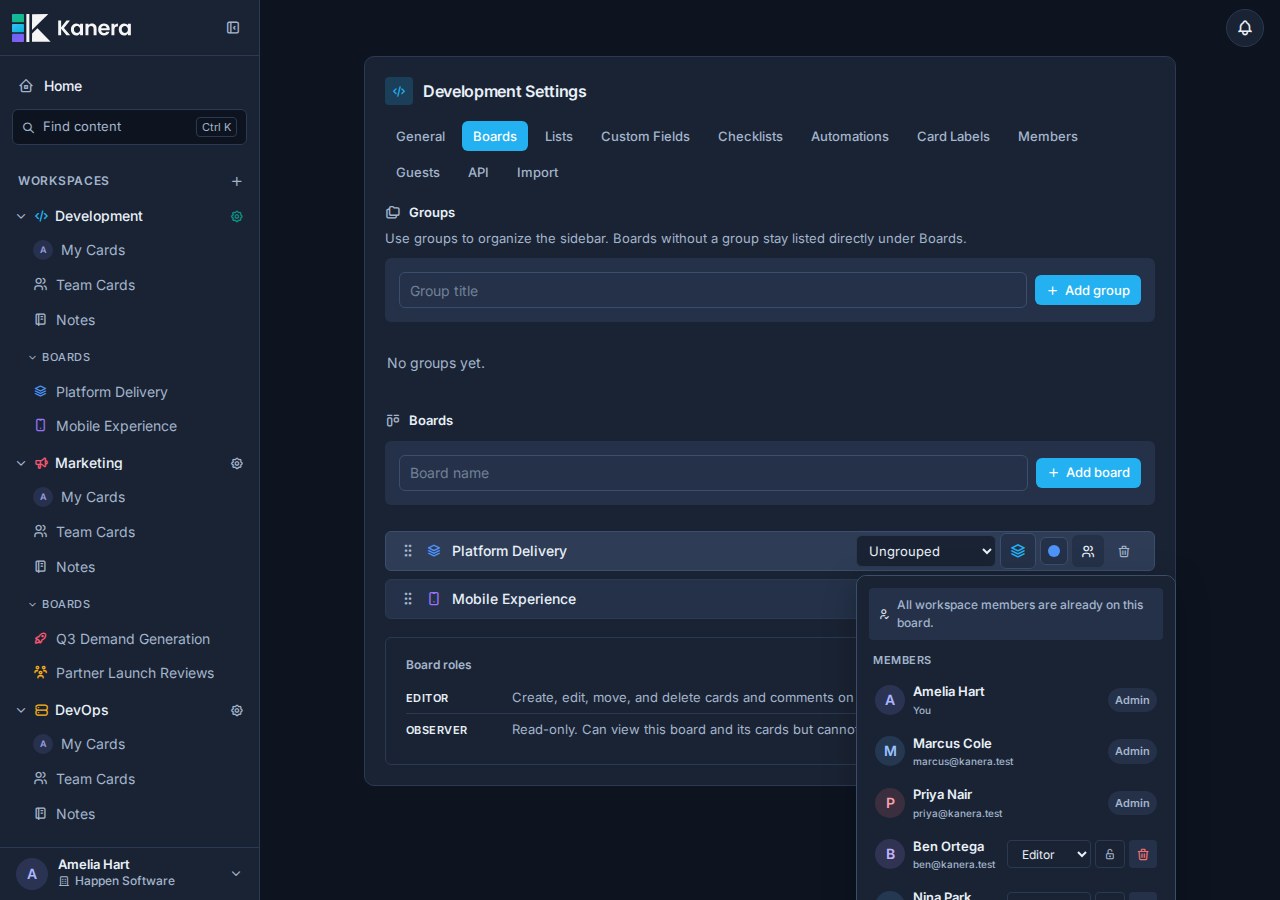Collapse the DevOps workspace
The image size is (1280, 900).
pos(21,710)
